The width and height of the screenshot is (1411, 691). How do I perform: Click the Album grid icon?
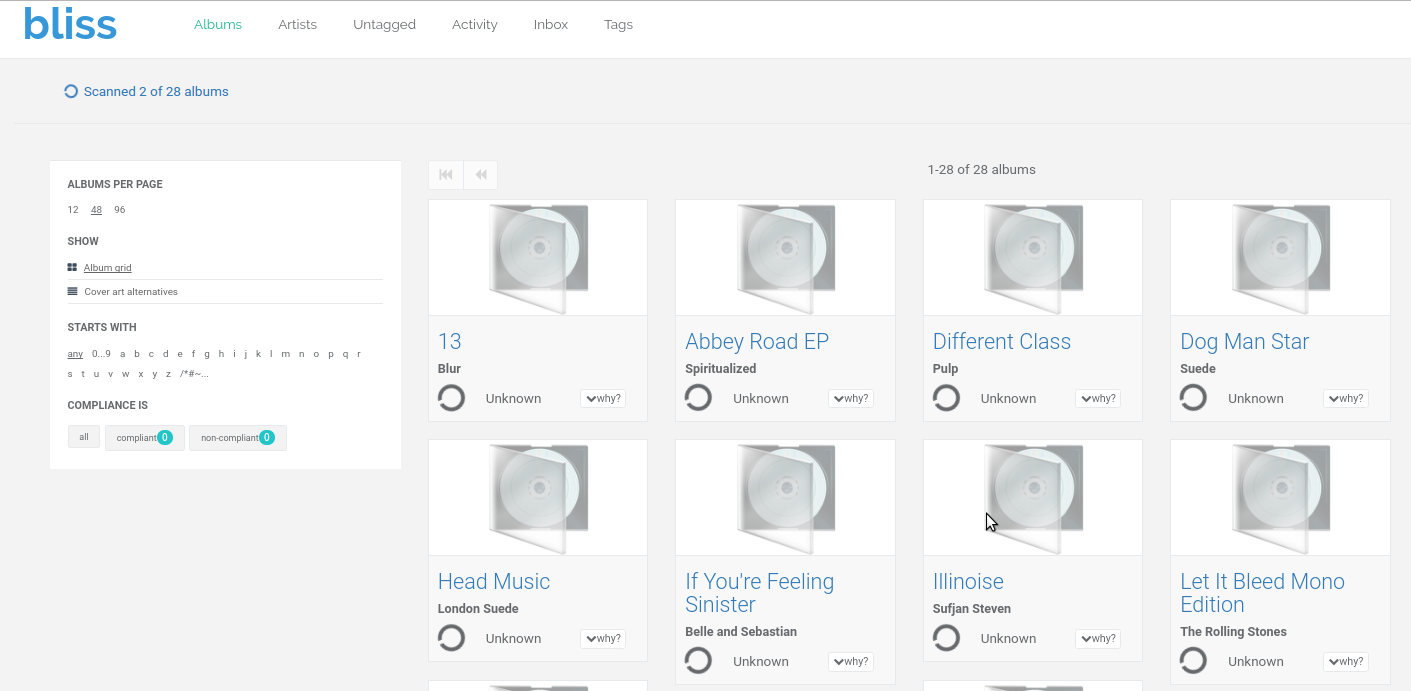tap(72, 268)
